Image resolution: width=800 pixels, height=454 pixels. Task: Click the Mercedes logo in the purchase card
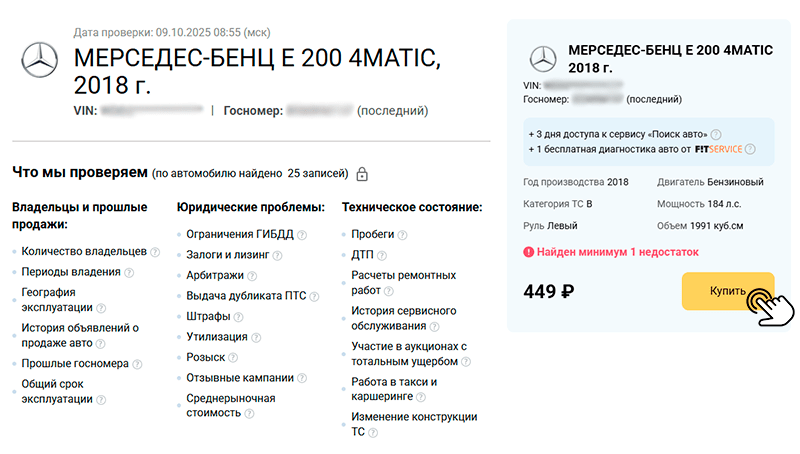(x=543, y=57)
